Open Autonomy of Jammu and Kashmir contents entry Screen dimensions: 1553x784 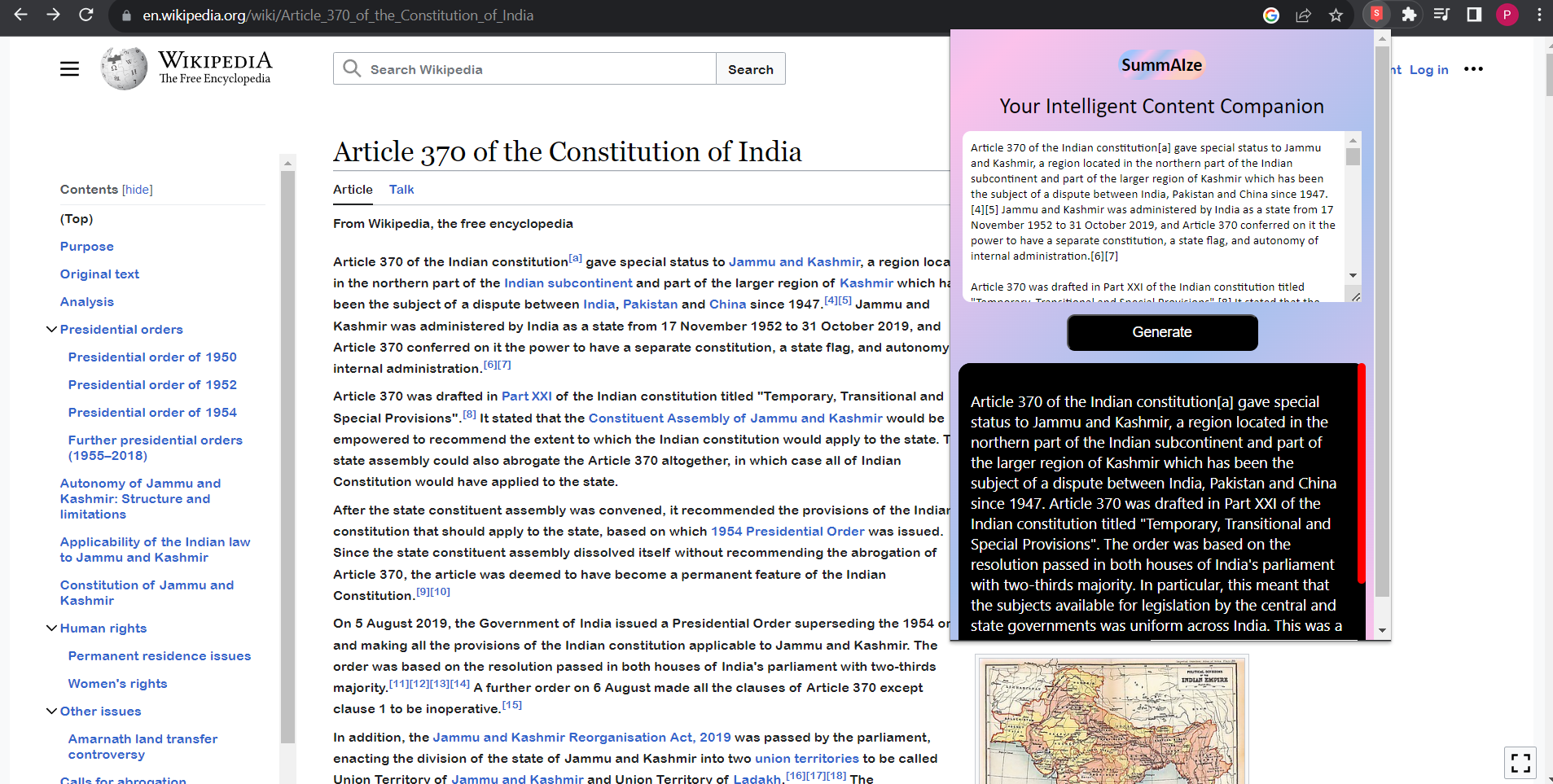[140, 499]
